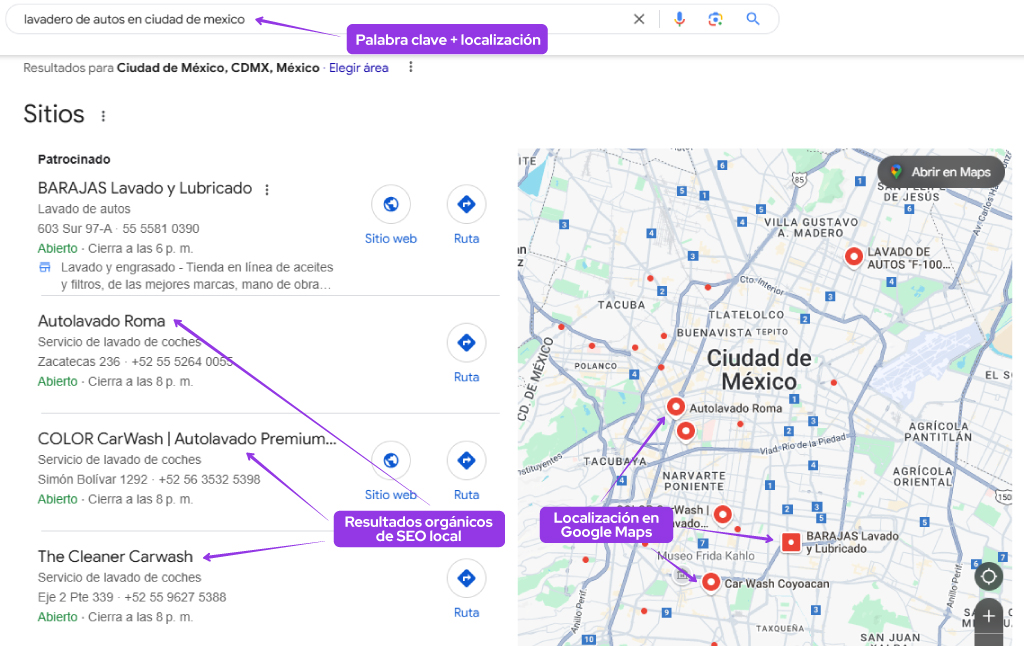Click the route icon for BARAJAS Lavado
1024x646 pixels.
pyautogui.click(x=466, y=204)
